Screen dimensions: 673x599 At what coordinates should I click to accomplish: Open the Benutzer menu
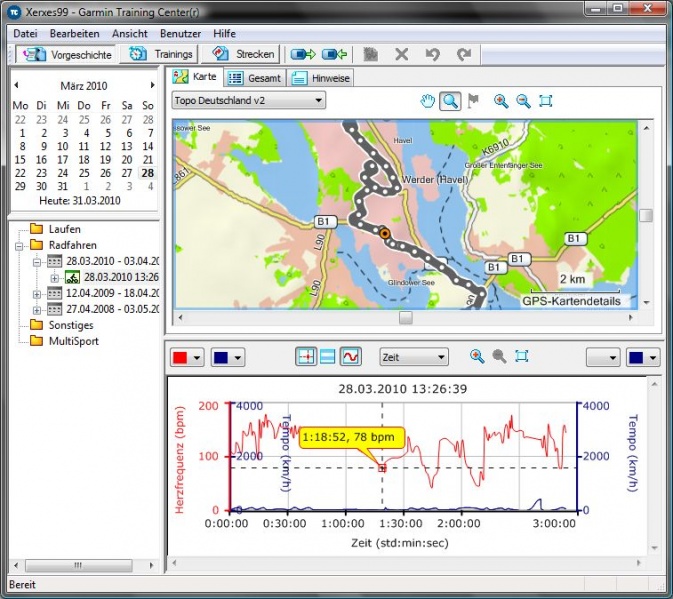tap(180, 33)
